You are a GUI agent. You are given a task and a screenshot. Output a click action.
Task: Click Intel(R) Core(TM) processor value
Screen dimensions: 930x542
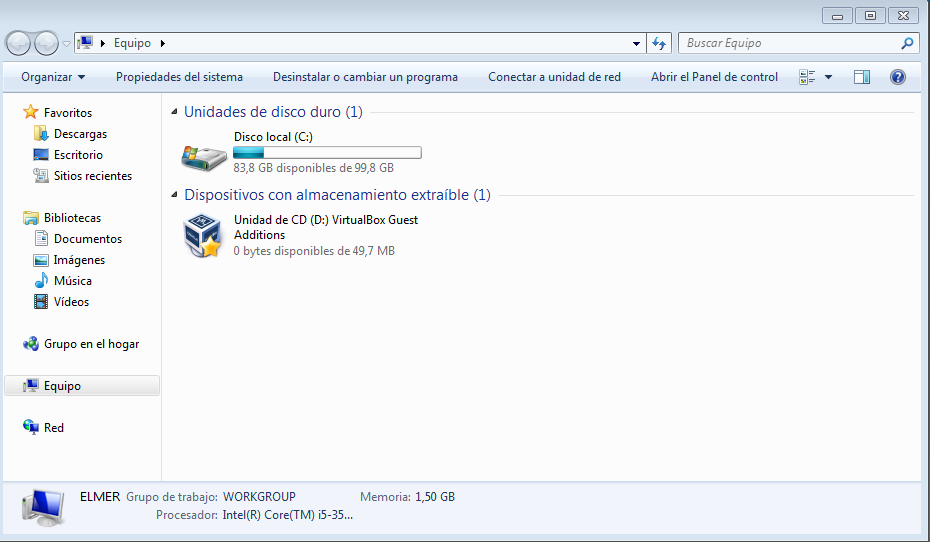coord(288,515)
